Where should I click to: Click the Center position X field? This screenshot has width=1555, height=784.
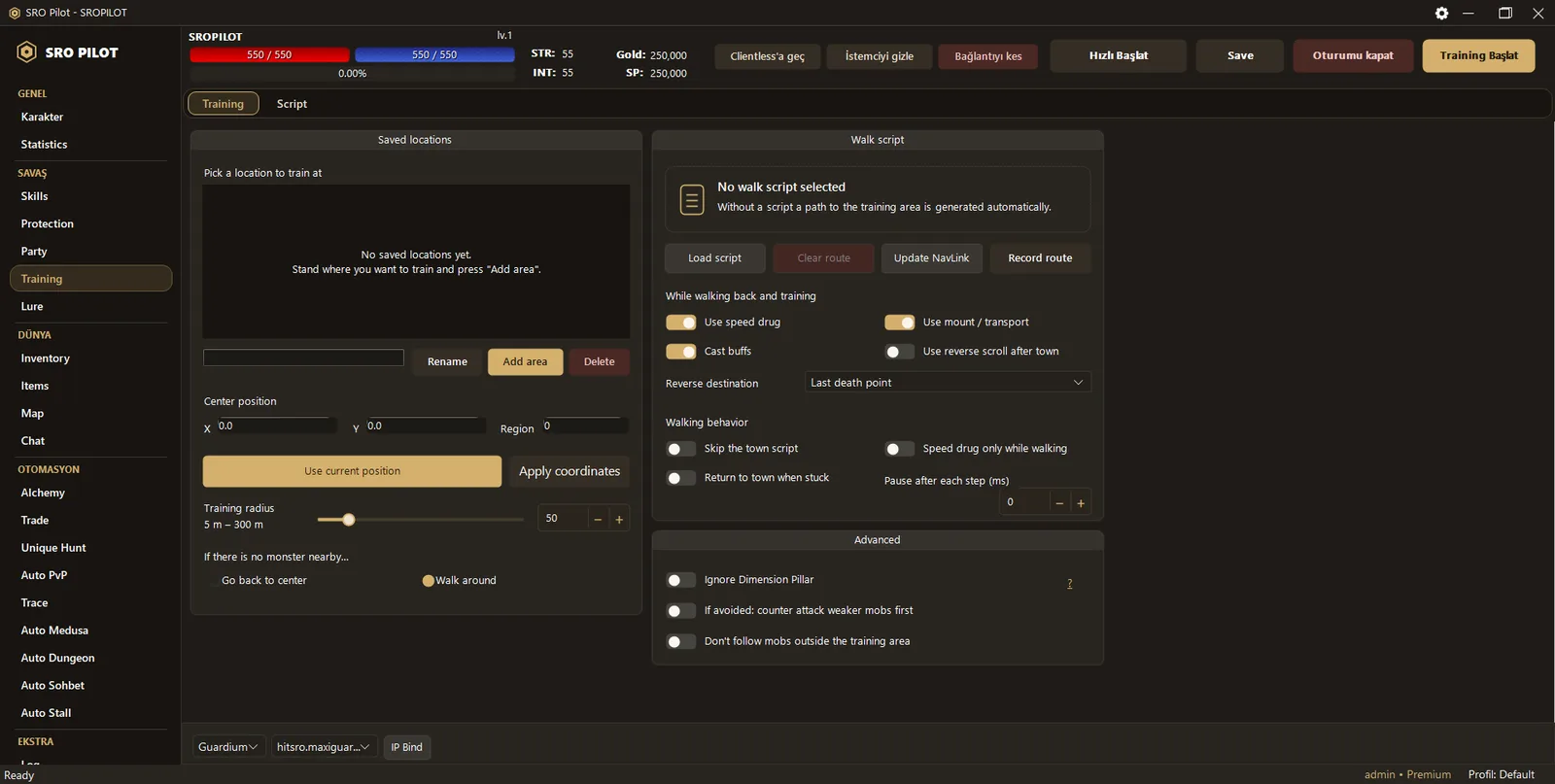point(276,426)
